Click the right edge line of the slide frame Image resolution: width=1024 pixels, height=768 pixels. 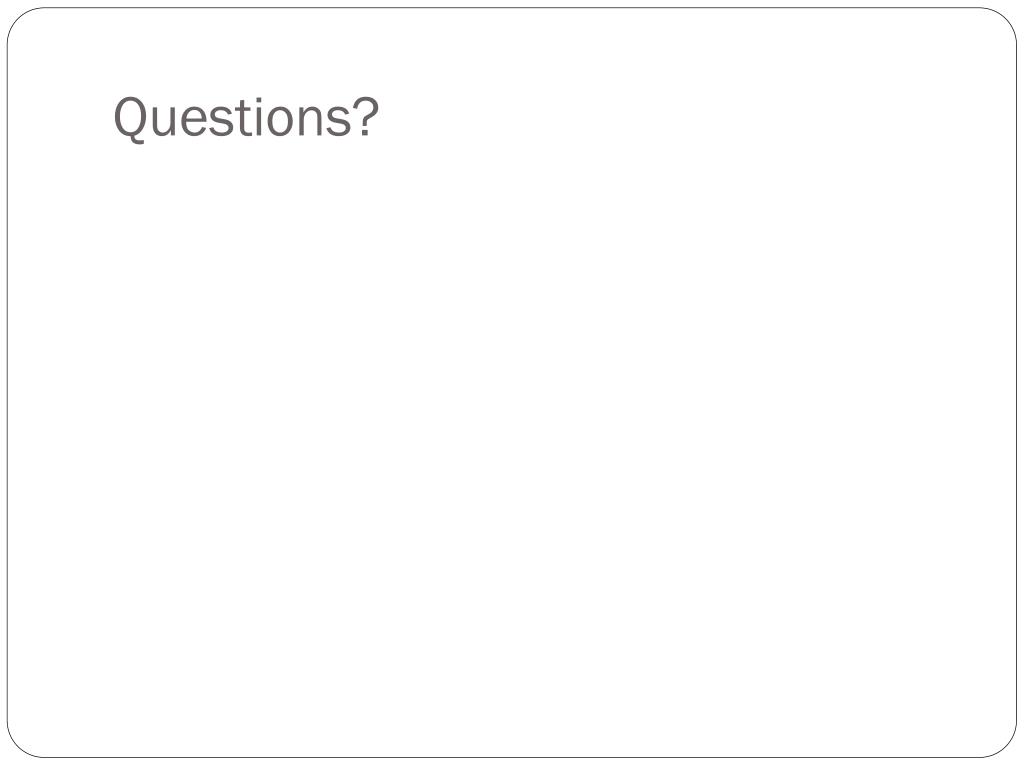point(1016,383)
